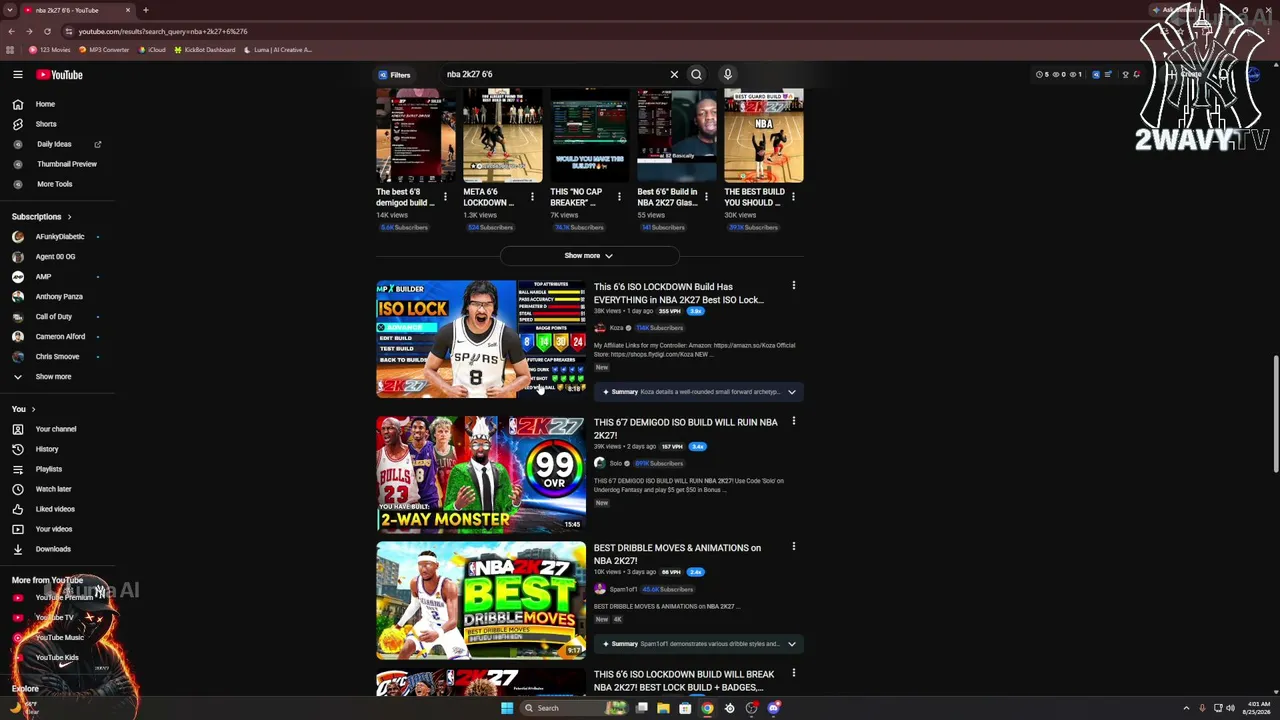Expand the Subscriptions section
Viewport: 1280px width, 720px height.
click(x=41, y=217)
